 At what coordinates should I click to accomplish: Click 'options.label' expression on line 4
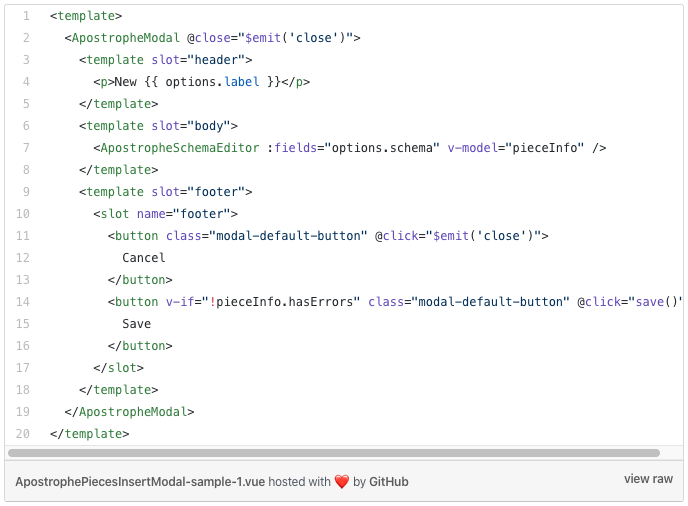tap(212, 82)
